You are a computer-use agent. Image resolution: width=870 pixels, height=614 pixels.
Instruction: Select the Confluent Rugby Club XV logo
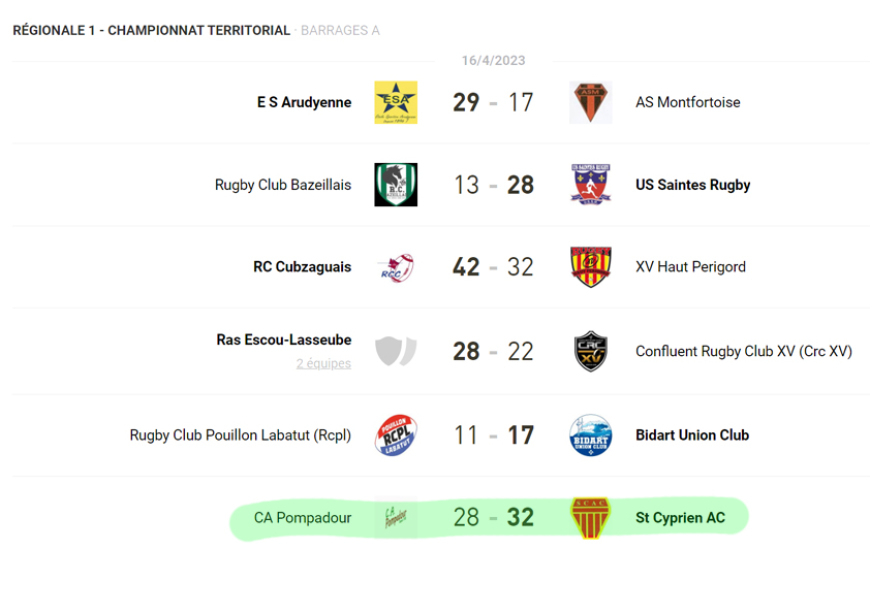click(x=590, y=351)
